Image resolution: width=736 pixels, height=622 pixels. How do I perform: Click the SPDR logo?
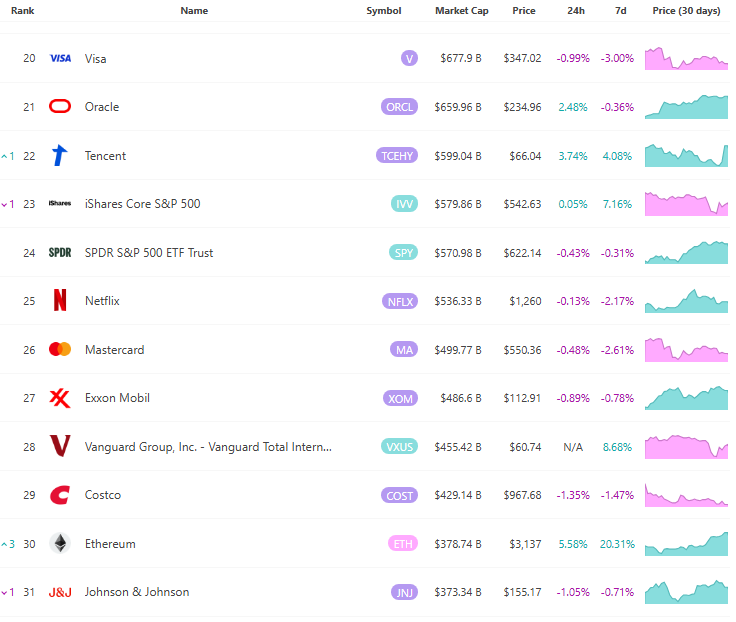60,253
